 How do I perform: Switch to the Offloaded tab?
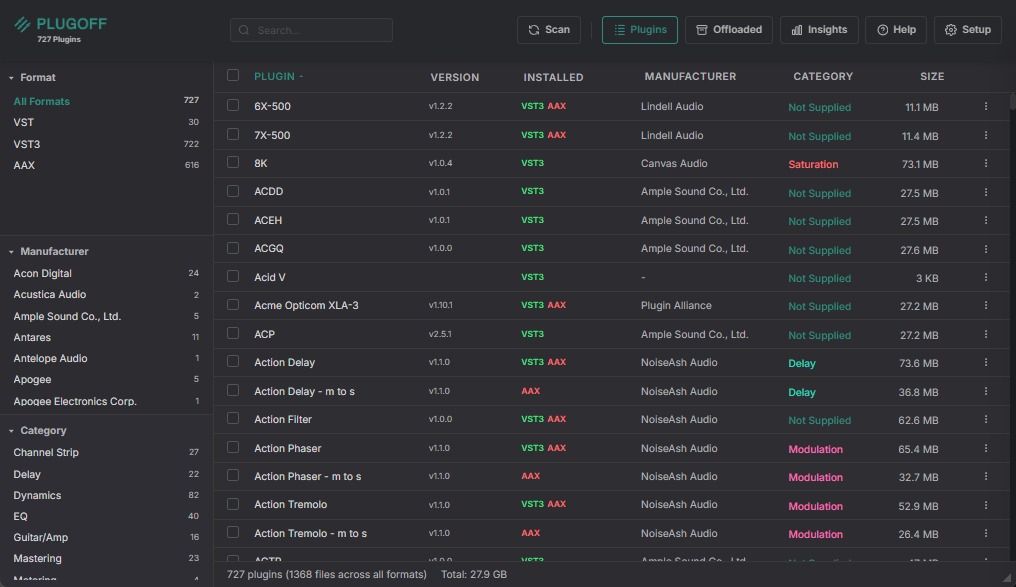click(x=729, y=30)
